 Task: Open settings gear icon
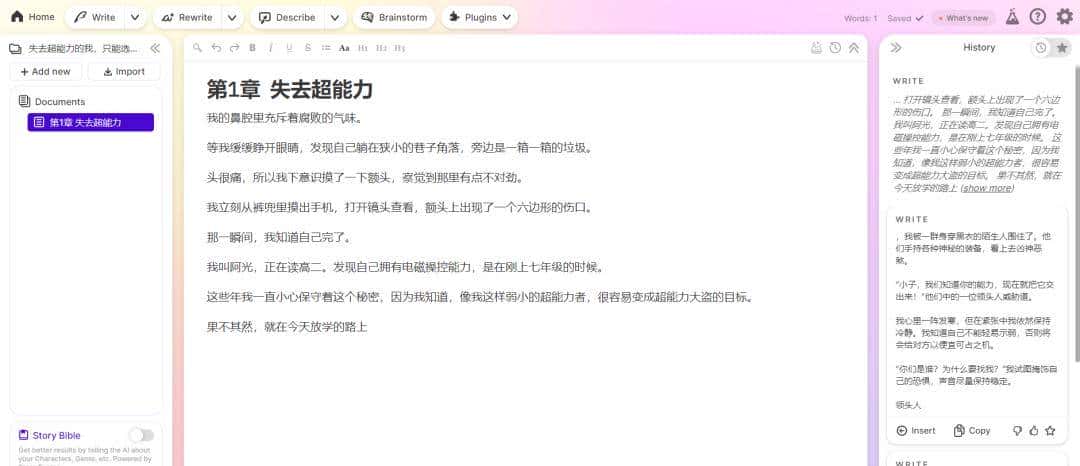(1064, 17)
